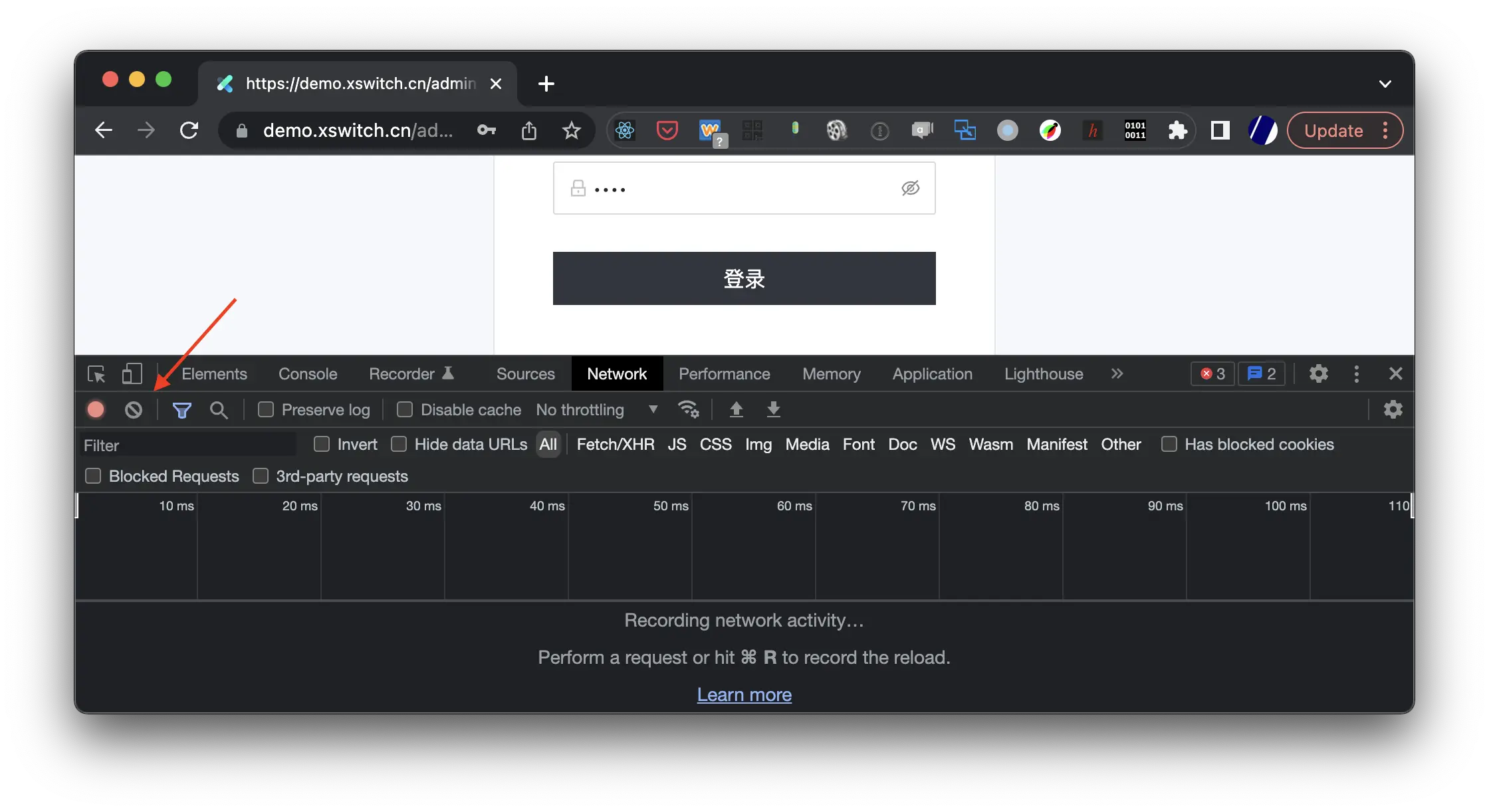Export HAR file download icon

[773, 409]
